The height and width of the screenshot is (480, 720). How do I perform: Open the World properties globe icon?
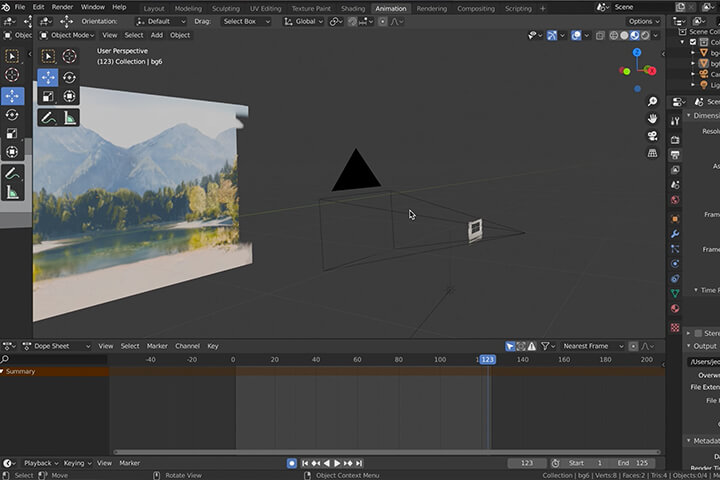tap(675, 200)
